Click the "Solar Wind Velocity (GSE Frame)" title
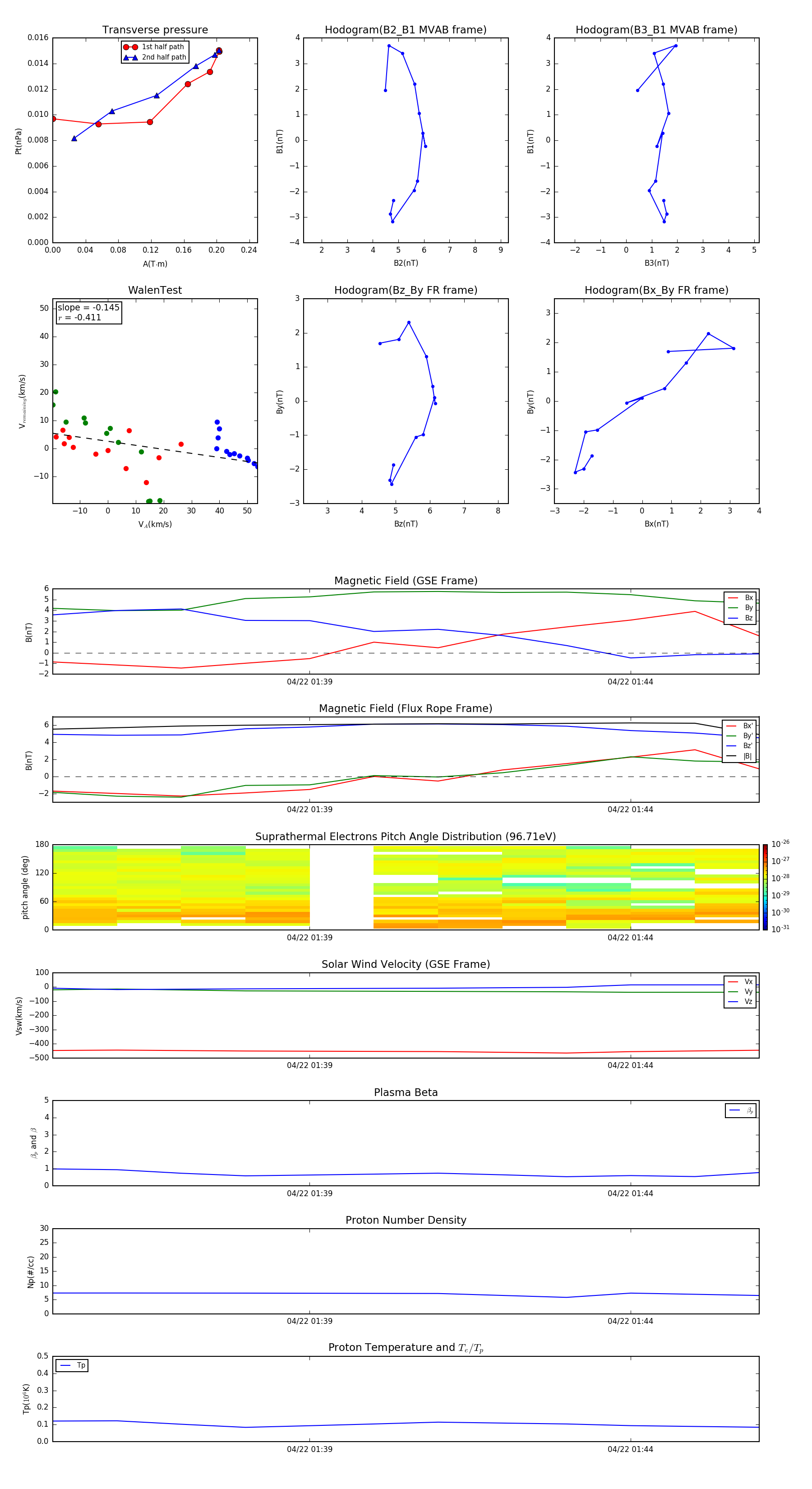This screenshot has width=812, height=1489. click(x=406, y=965)
